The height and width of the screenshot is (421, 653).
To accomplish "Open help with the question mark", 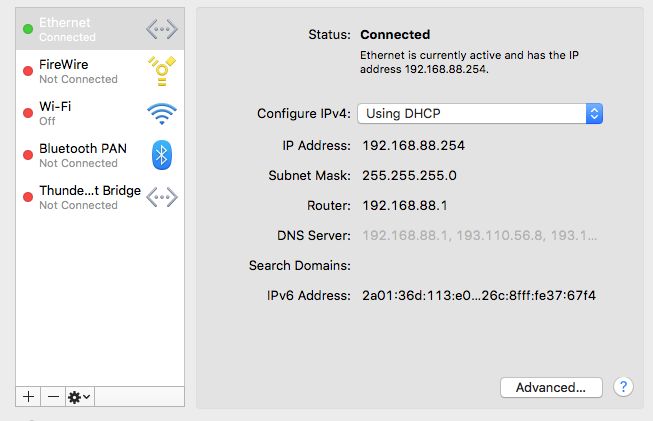I will (x=623, y=387).
